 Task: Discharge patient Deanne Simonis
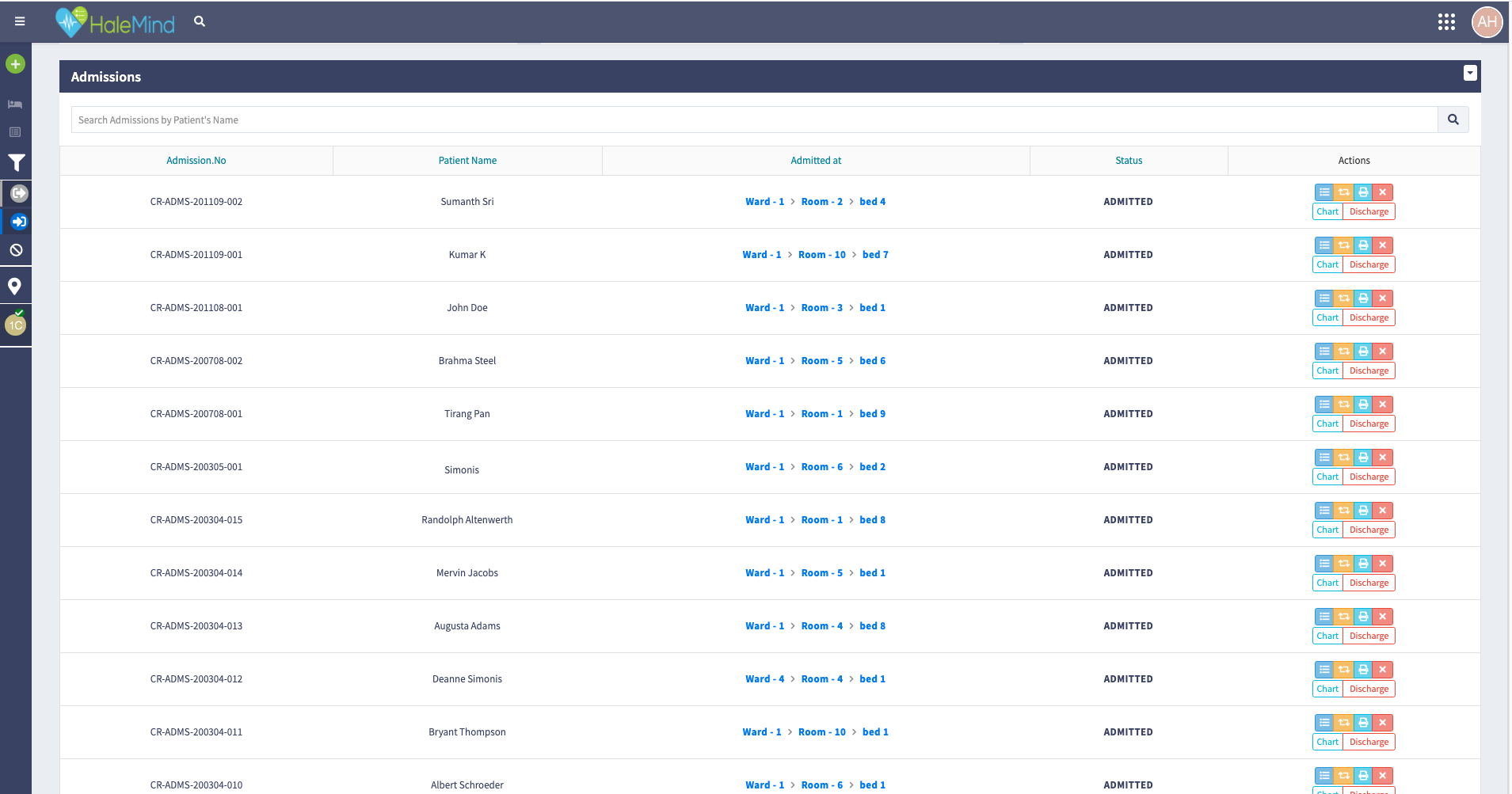pyautogui.click(x=1369, y=689)
